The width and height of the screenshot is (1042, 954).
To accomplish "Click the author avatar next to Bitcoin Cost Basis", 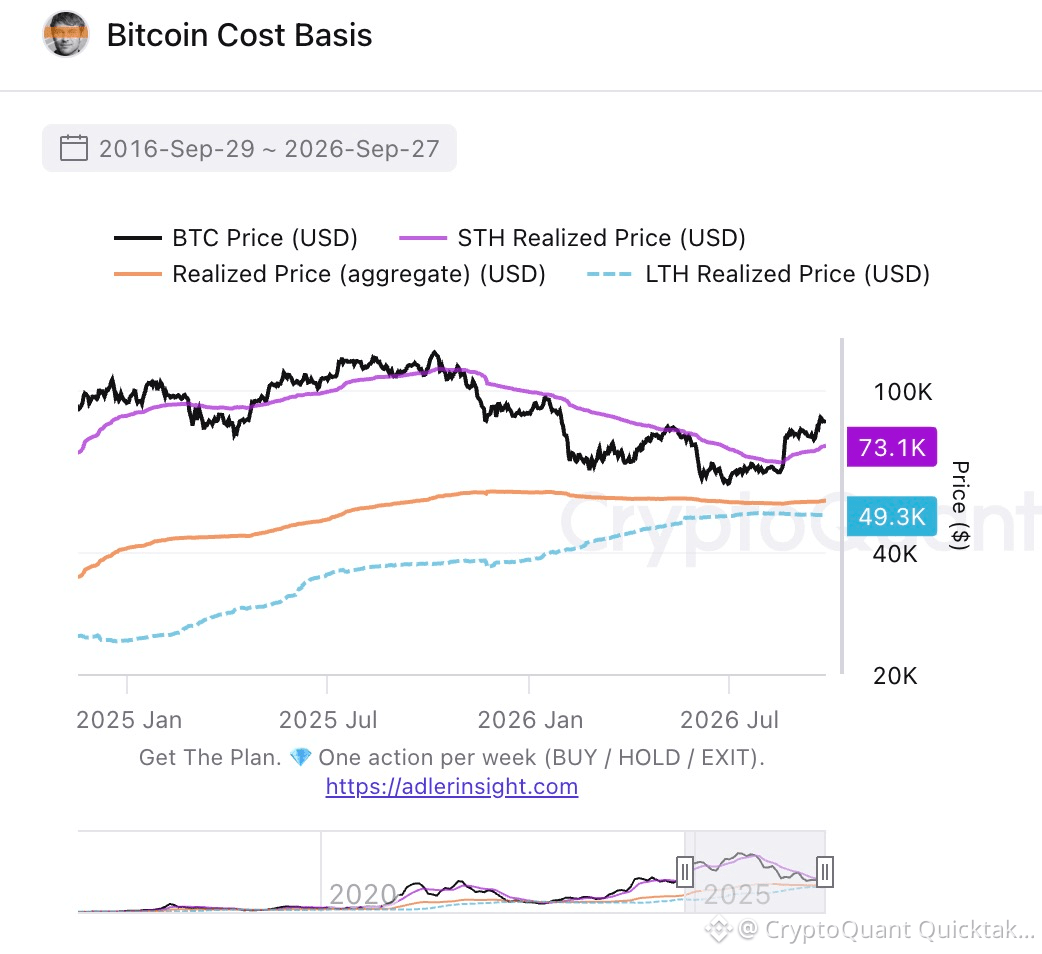I will click(66, 34).
